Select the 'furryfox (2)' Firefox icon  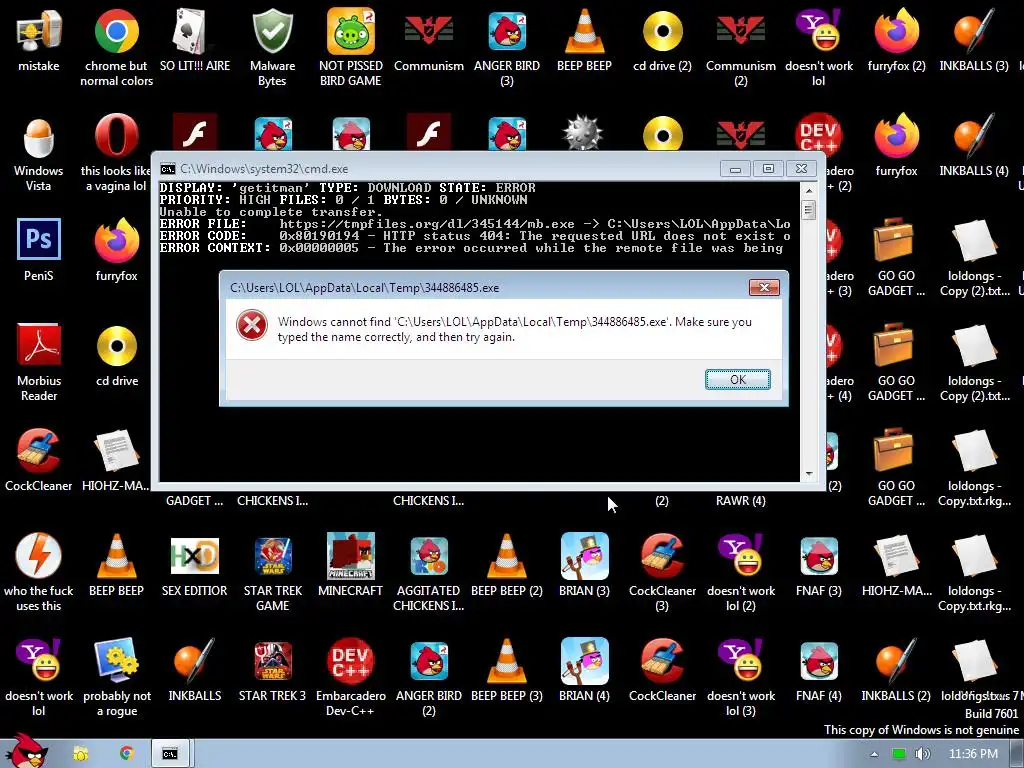click(x=896, y=40)
